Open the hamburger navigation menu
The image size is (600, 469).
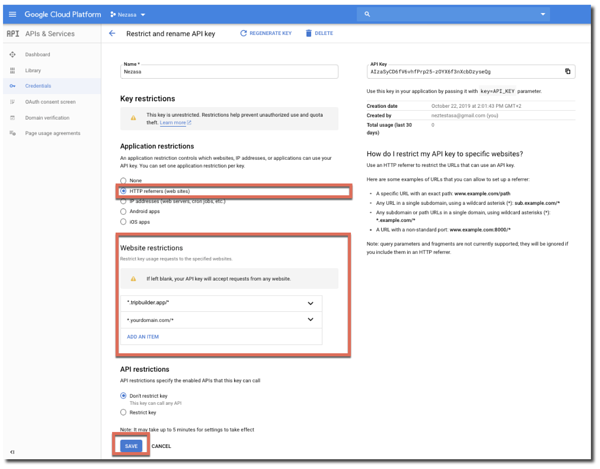click(12, 15)
